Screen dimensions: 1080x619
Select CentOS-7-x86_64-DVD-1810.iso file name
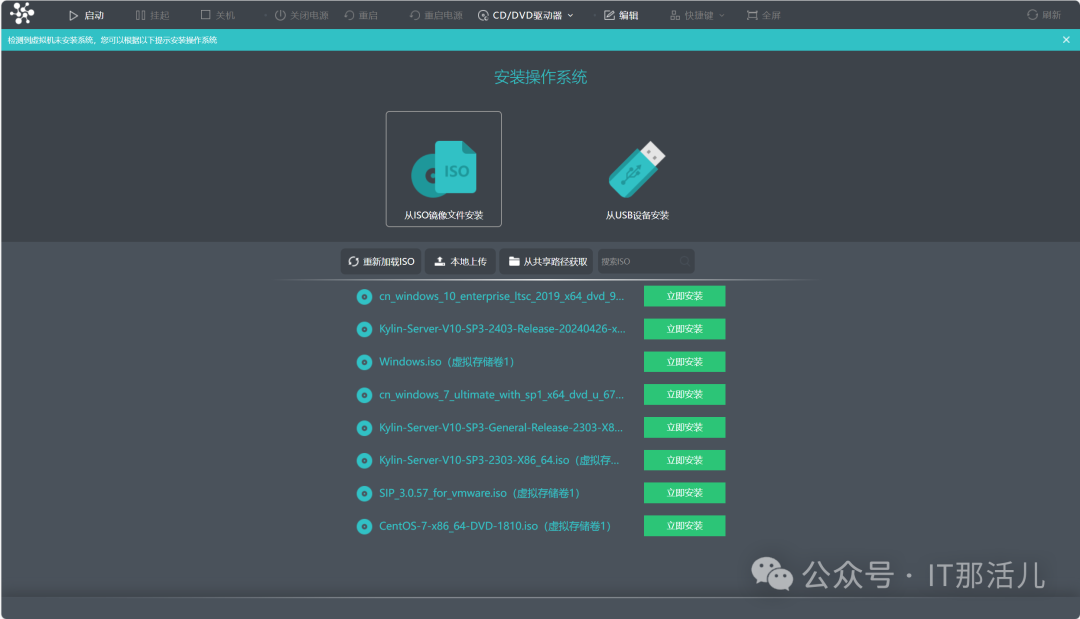click(x=495, y=526)
